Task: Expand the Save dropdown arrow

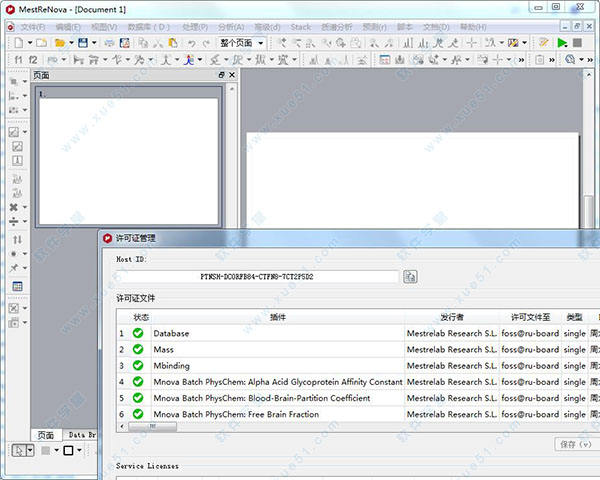Action: click(94, 43)
